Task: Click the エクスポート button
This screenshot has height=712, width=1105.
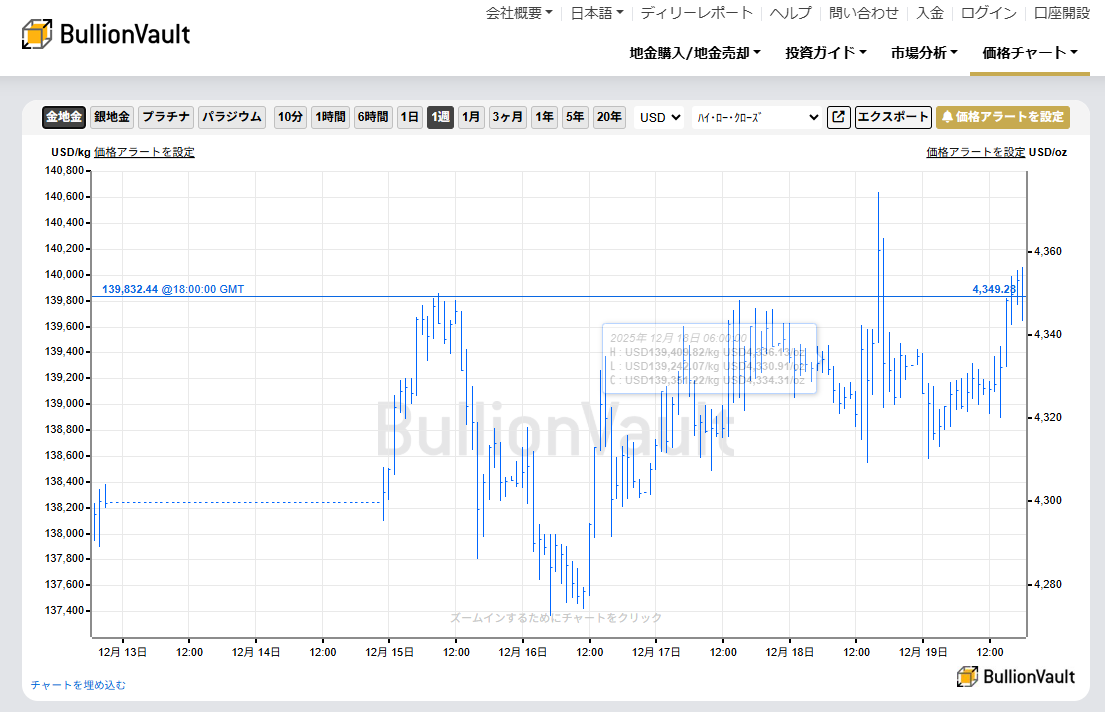Action: (893, 117)
